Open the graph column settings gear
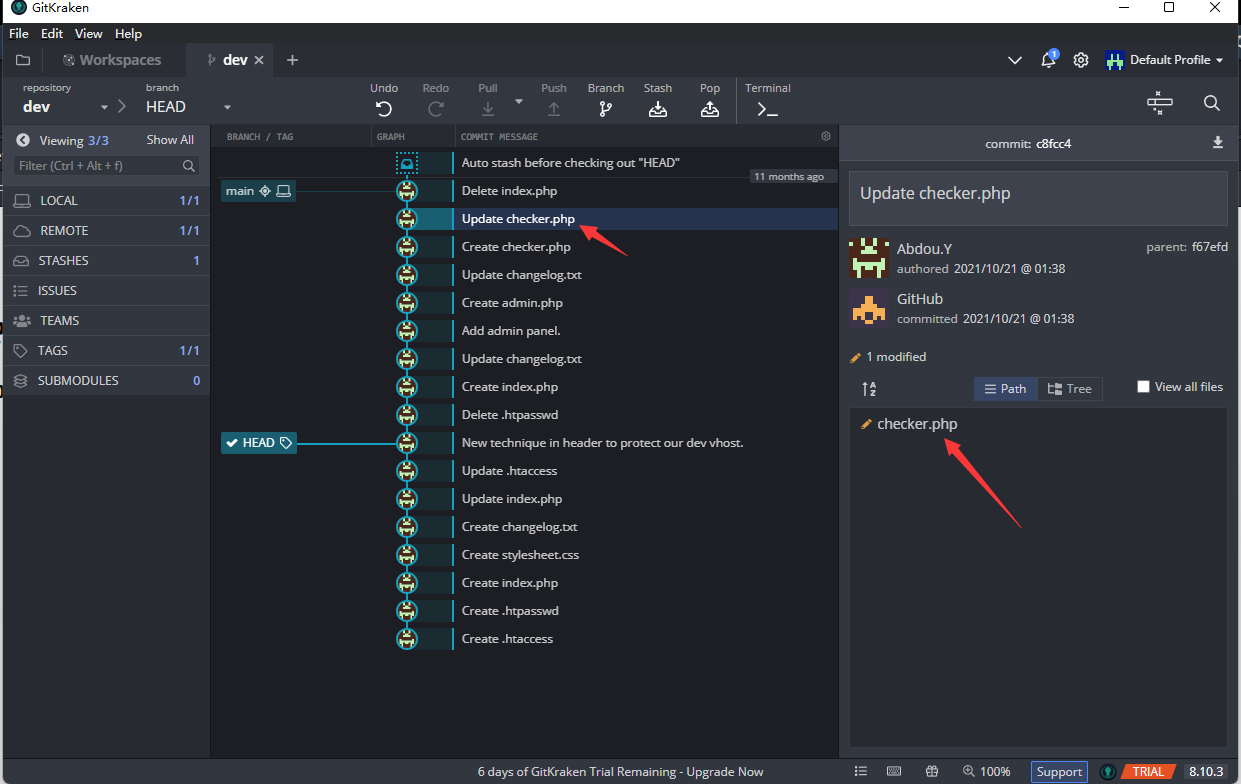This screenshot has width=1241, height=784. [826, 136]
